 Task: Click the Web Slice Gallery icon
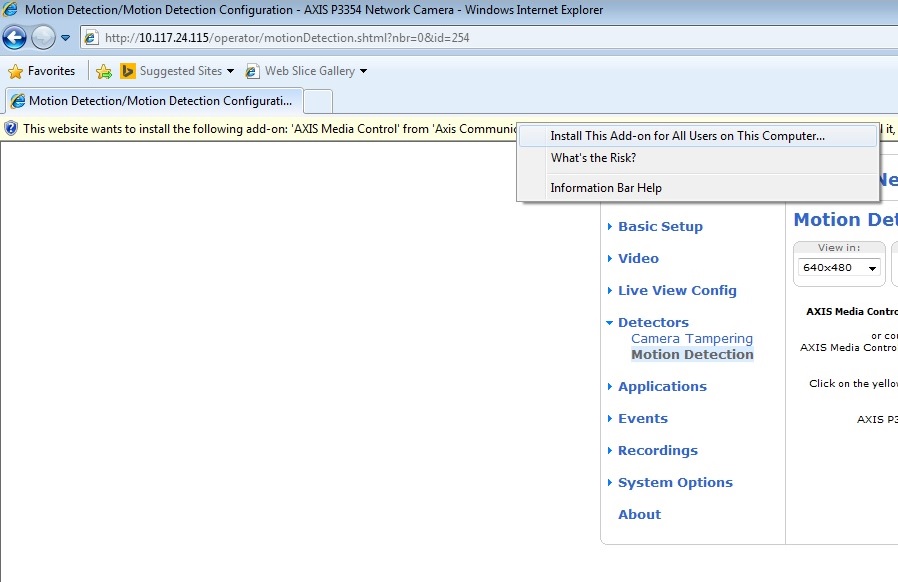coord(250,71)
